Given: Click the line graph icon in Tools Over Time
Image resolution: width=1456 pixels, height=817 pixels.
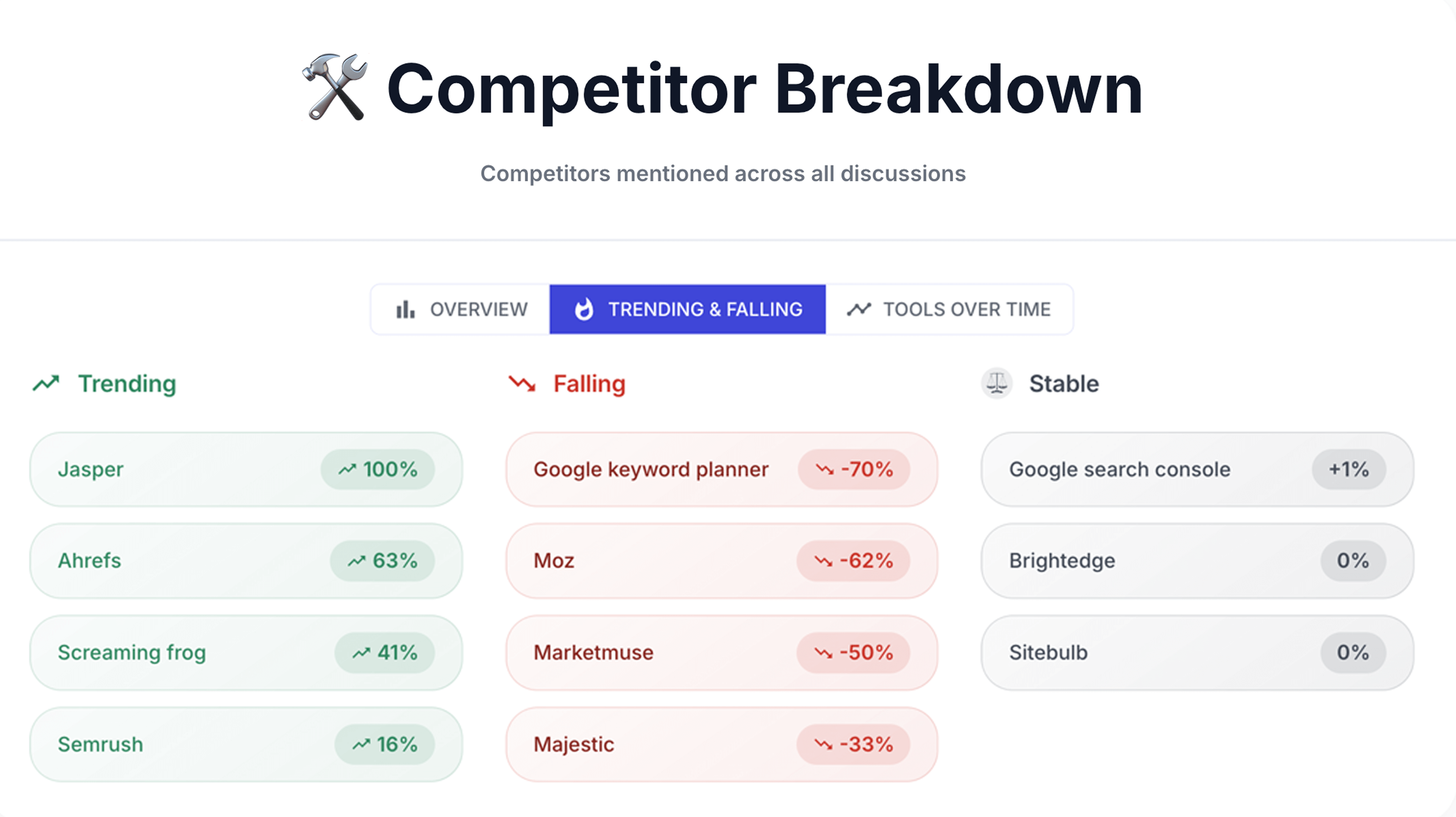Looking at the screenshot, I should (859, 309).
